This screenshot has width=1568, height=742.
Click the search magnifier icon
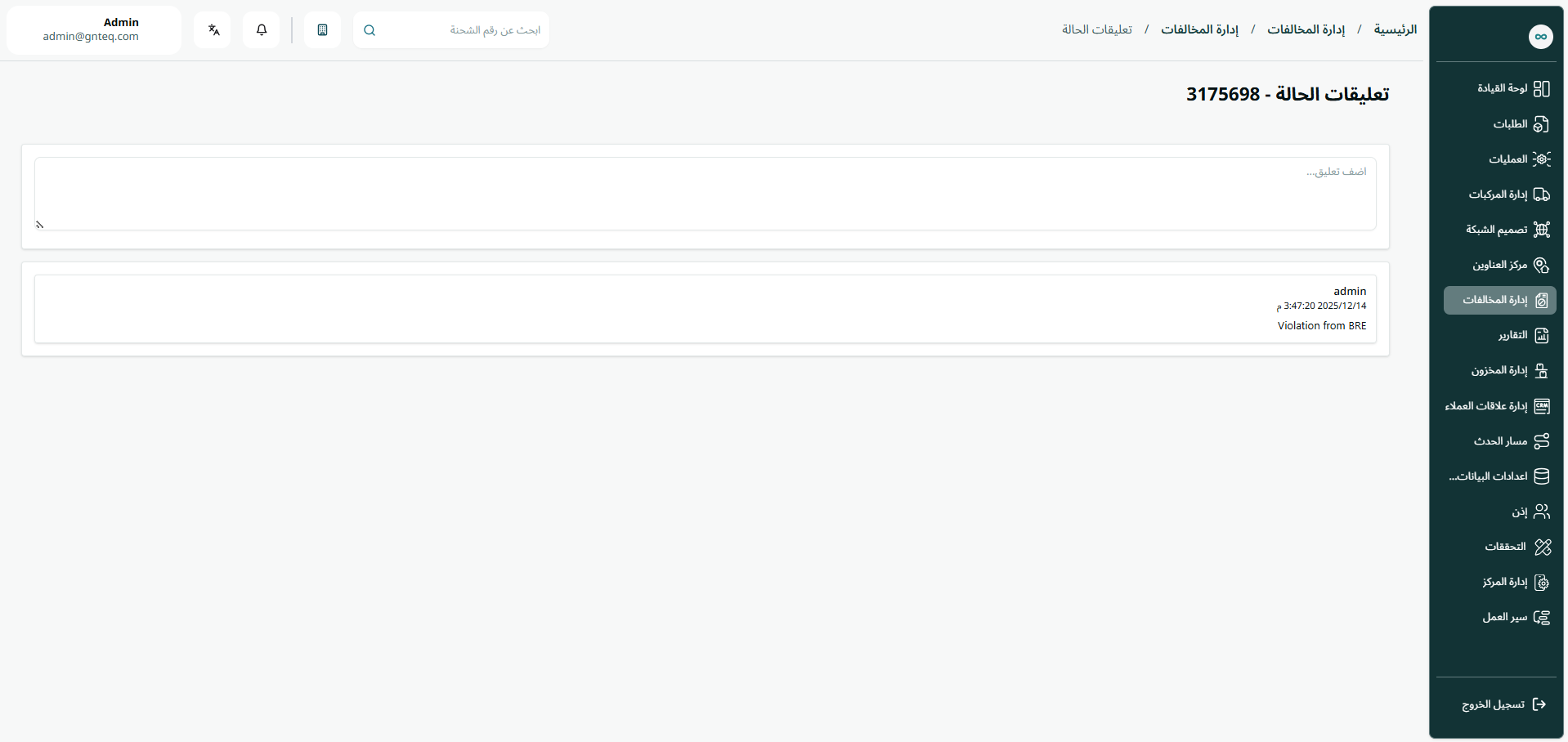tap(370, 30)
